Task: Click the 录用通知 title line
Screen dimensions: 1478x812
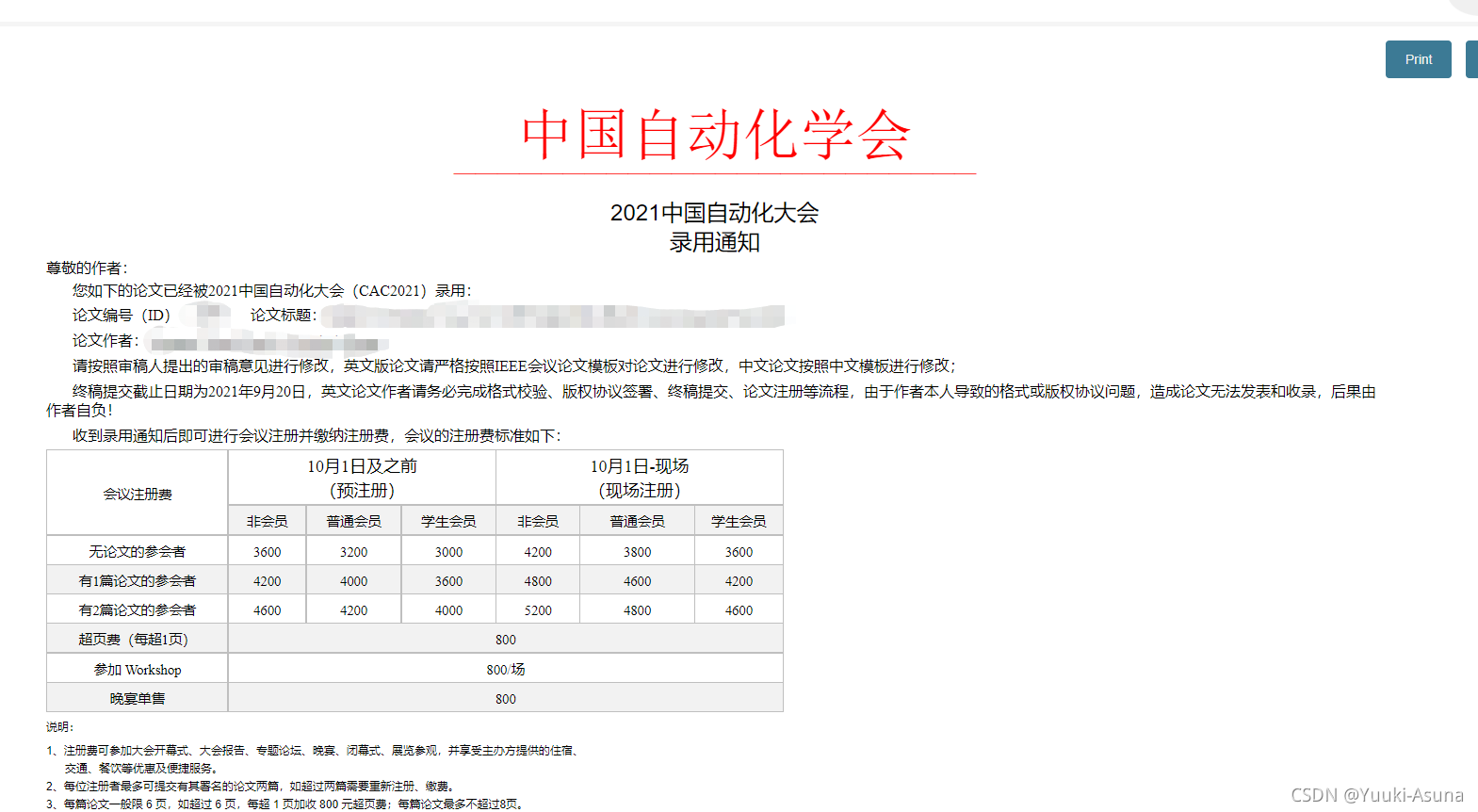Action: [714, 242]
